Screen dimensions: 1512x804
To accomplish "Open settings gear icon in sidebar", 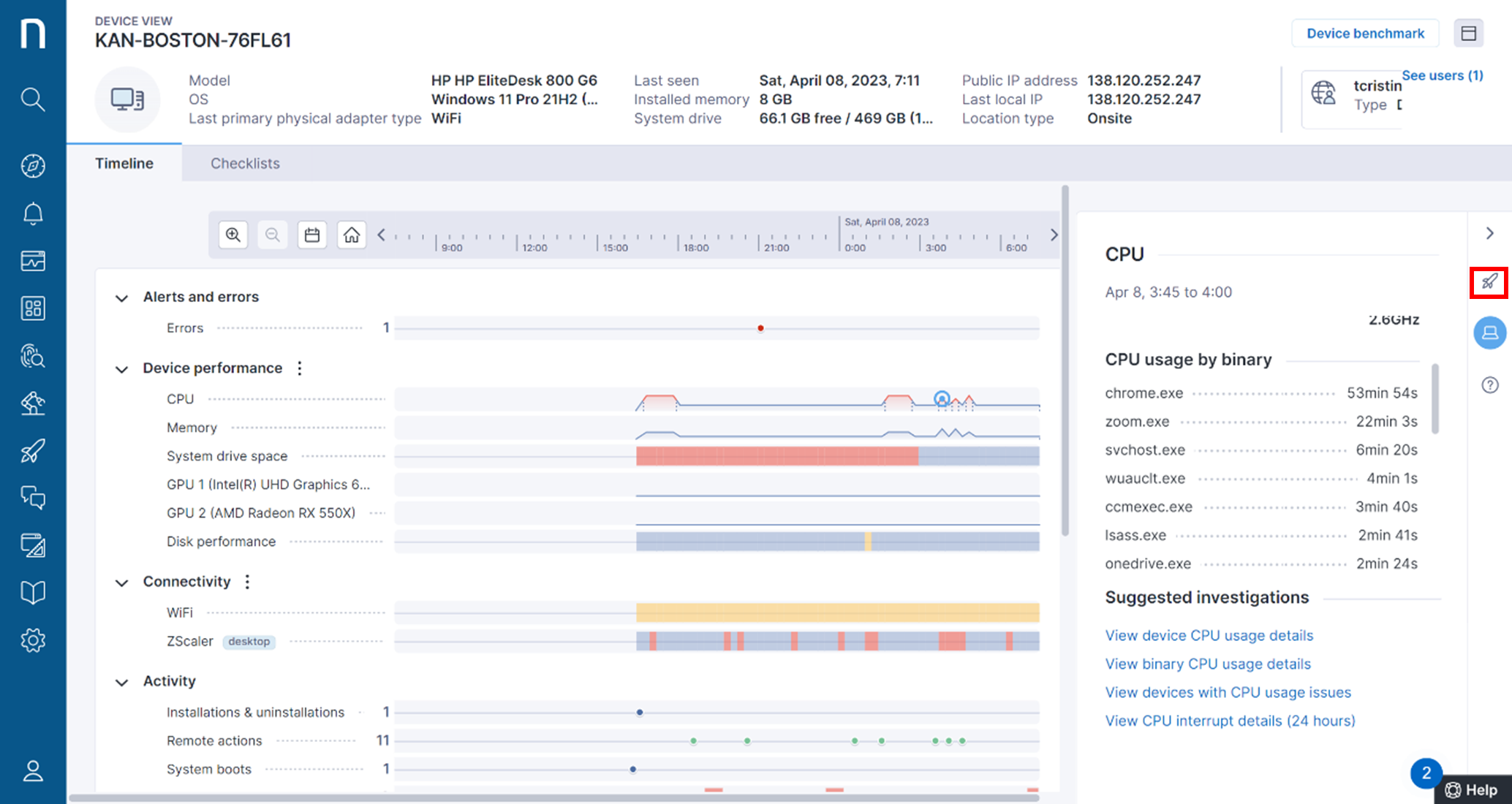I will (33, 640).
